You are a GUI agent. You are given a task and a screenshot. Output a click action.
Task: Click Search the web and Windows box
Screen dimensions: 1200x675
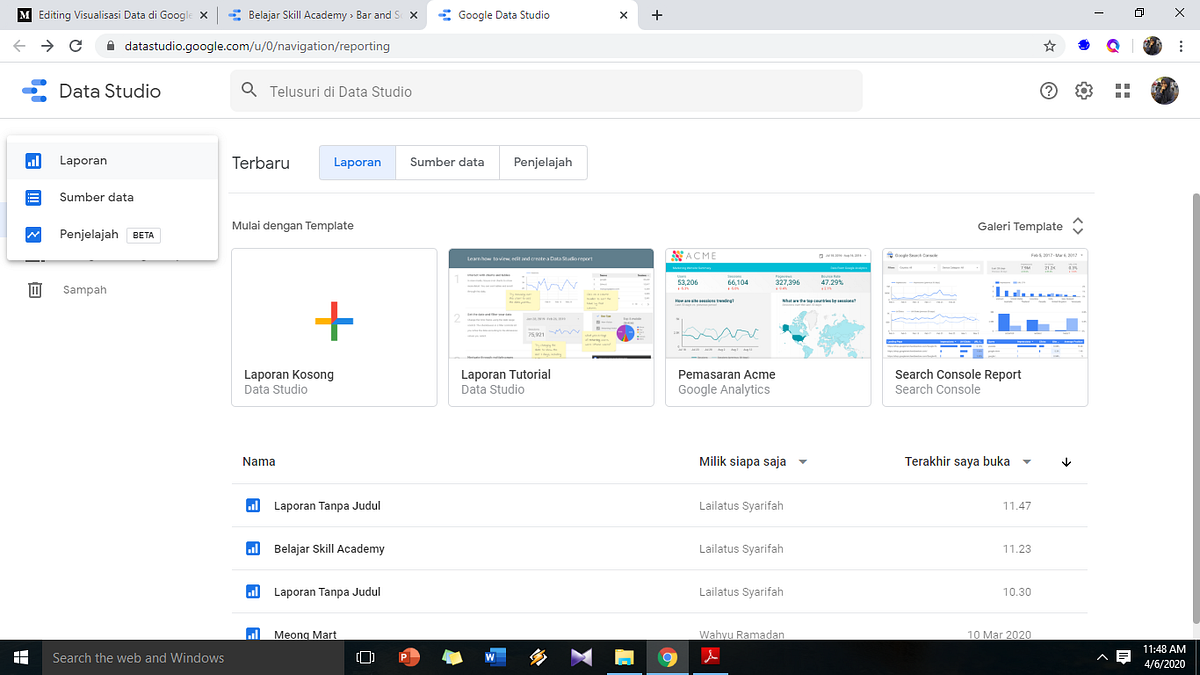click(193, 657)
